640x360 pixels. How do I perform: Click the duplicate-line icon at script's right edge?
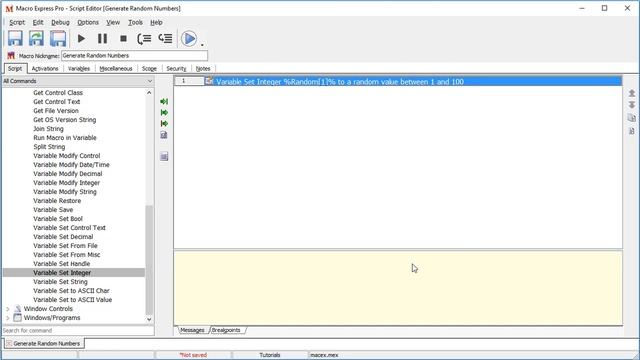(x=632, y=118)
